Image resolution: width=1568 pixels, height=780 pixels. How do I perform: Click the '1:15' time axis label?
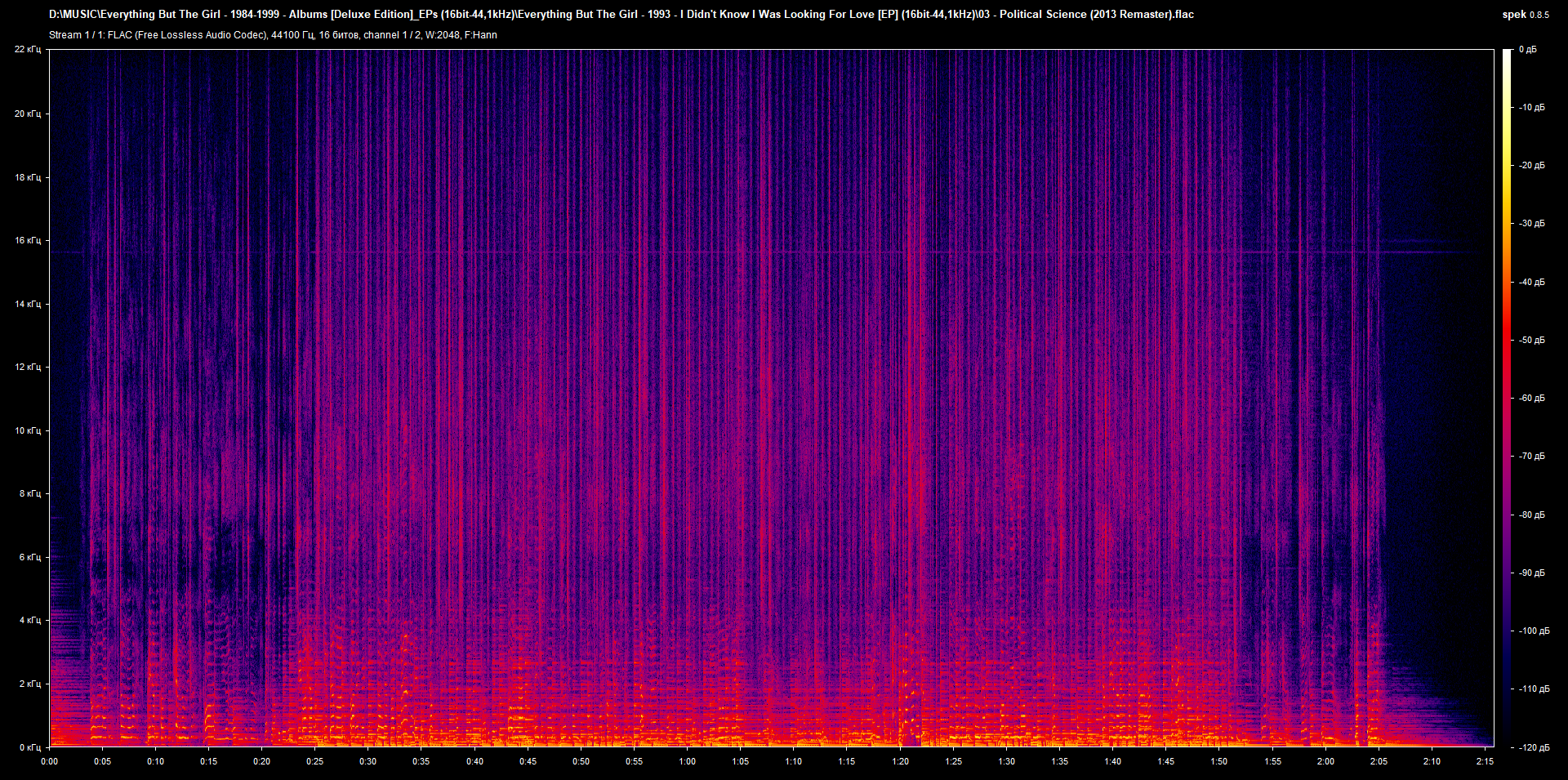click(x=847, y=761)
